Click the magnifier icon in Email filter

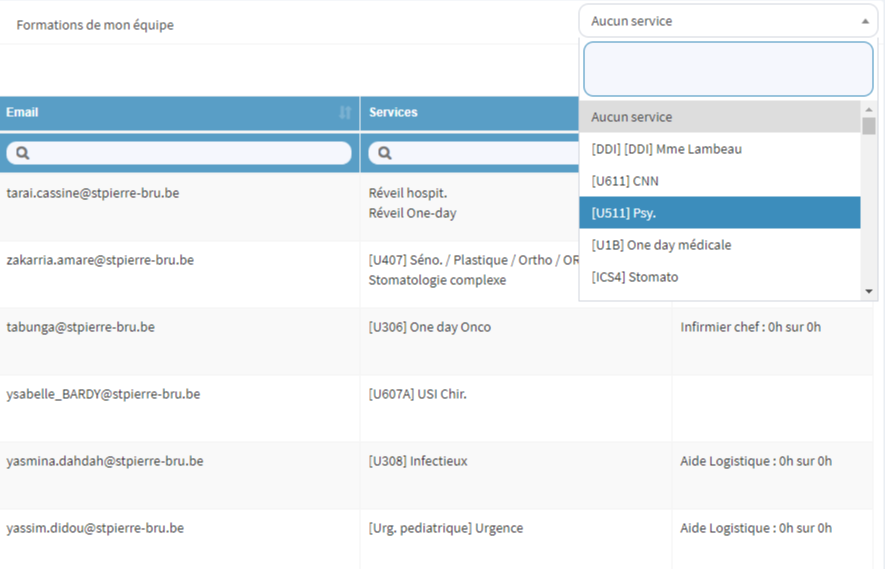tap(23, 153)
